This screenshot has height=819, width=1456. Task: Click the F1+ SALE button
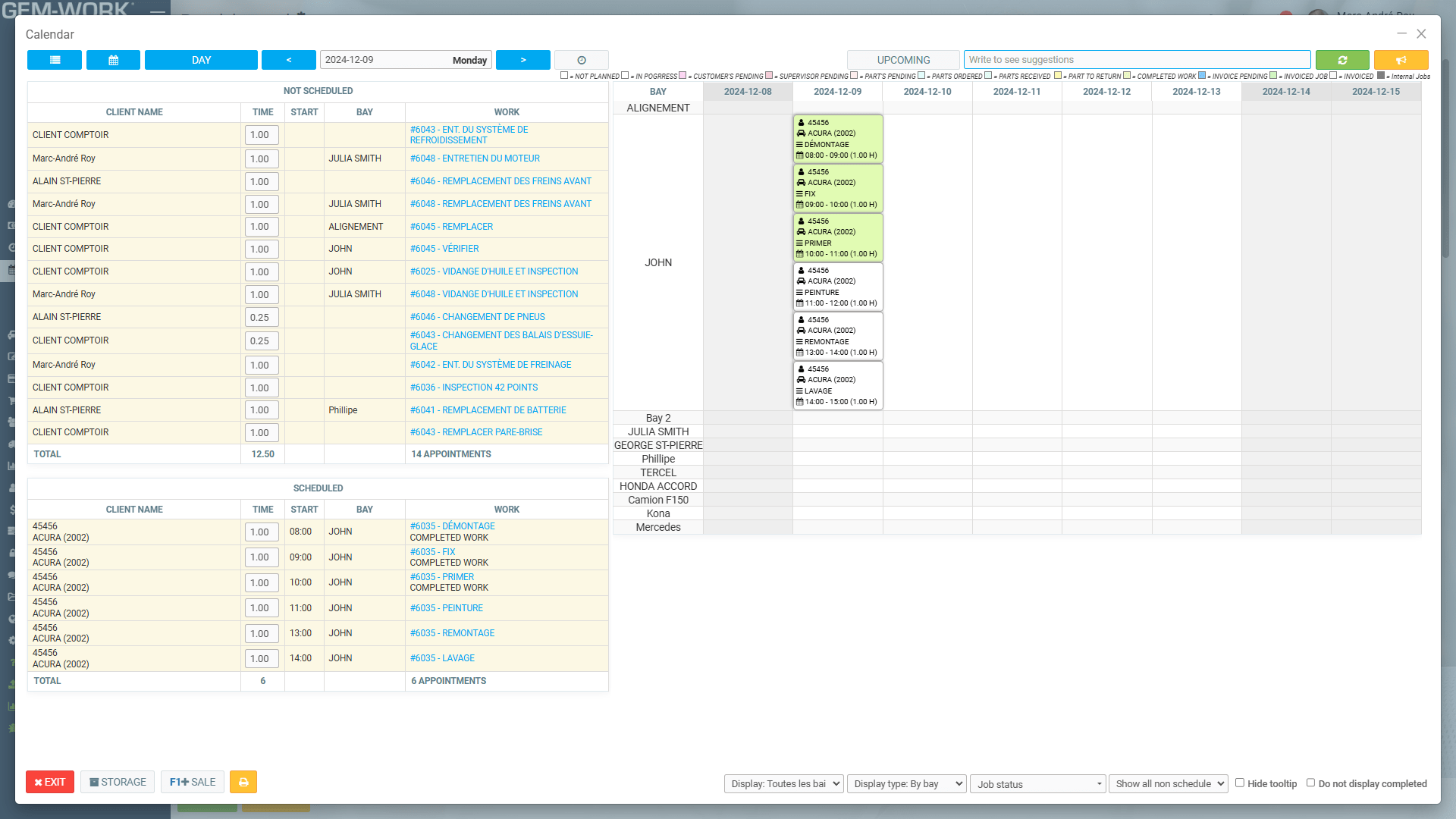192,782
